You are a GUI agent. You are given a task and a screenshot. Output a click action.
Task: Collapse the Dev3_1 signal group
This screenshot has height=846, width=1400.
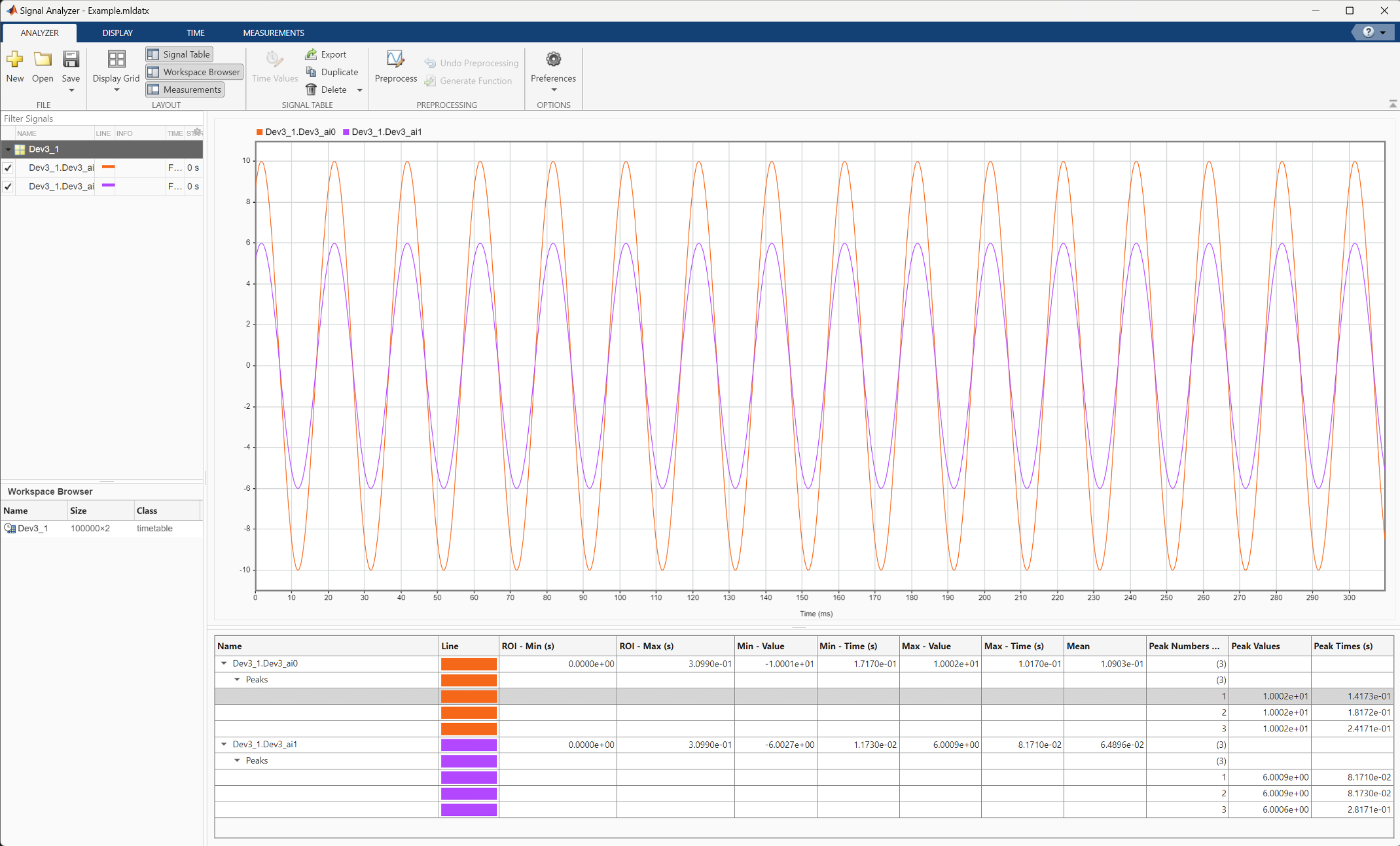point(9,149)
